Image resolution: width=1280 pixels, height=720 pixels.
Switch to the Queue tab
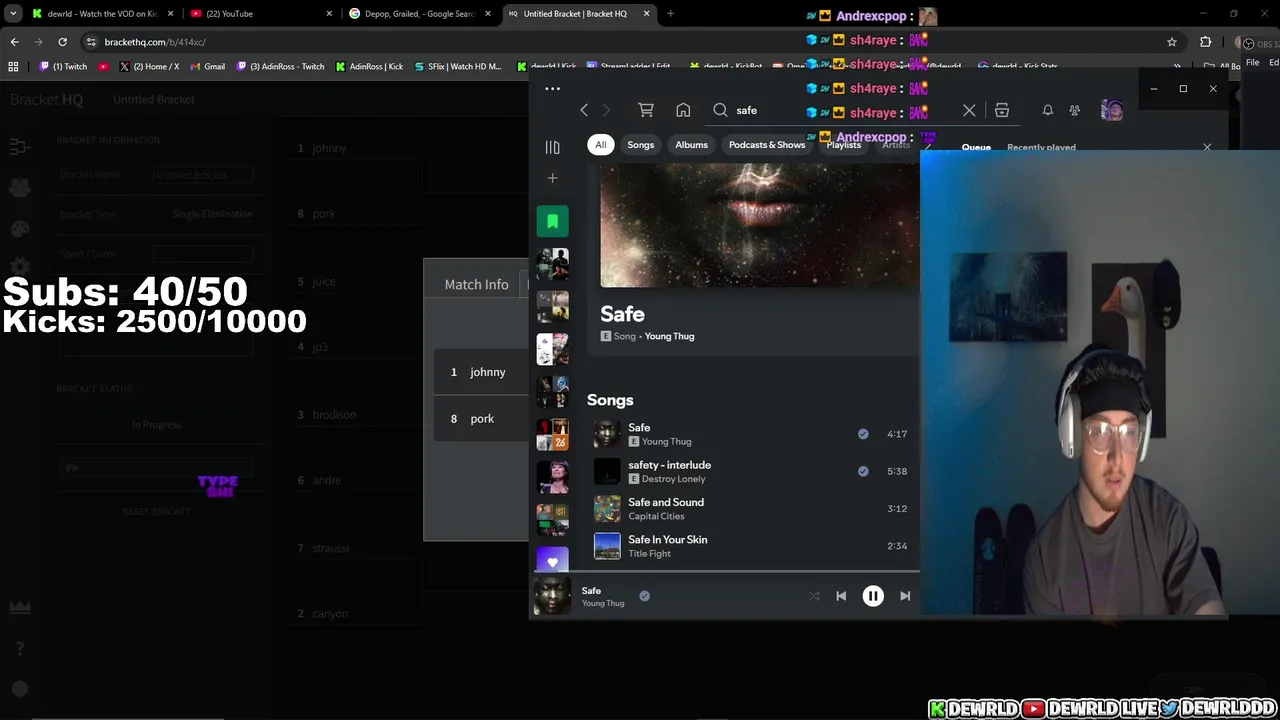[976, 148]
